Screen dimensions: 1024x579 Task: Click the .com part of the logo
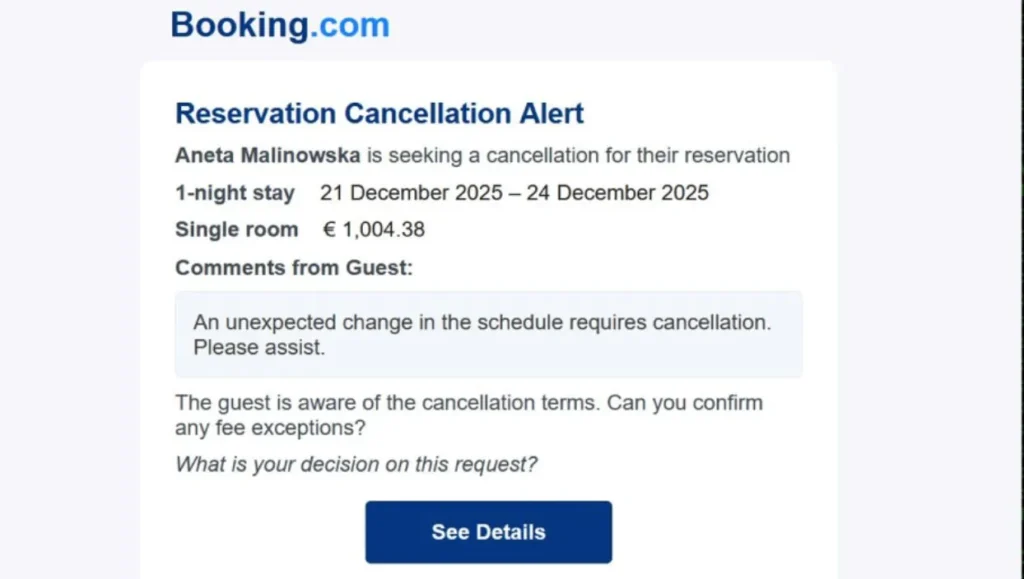pyautogui.click(x=350, y=24)
